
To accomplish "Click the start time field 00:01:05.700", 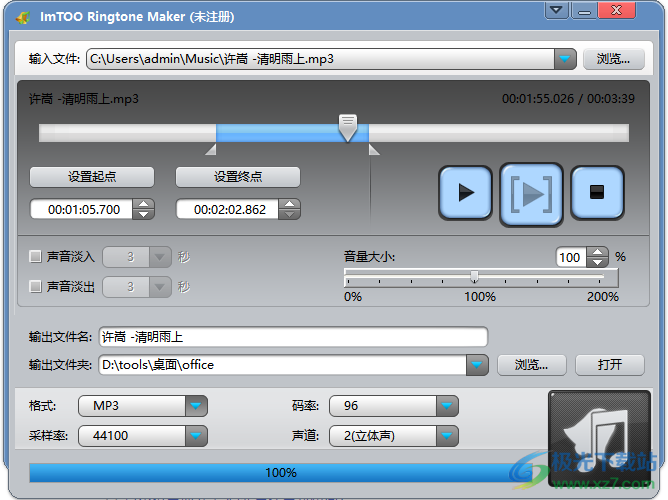I will (82, 209).
